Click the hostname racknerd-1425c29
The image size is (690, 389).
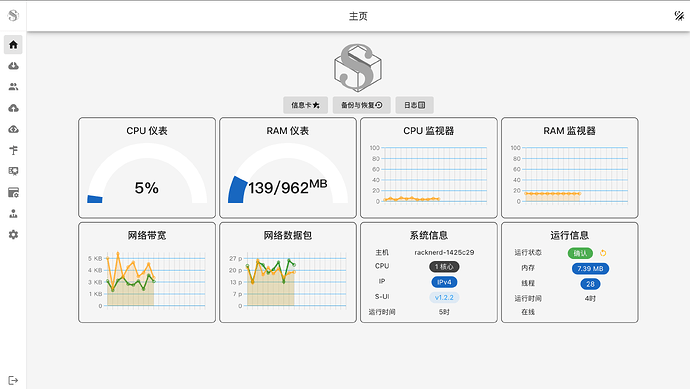[444, 252]
